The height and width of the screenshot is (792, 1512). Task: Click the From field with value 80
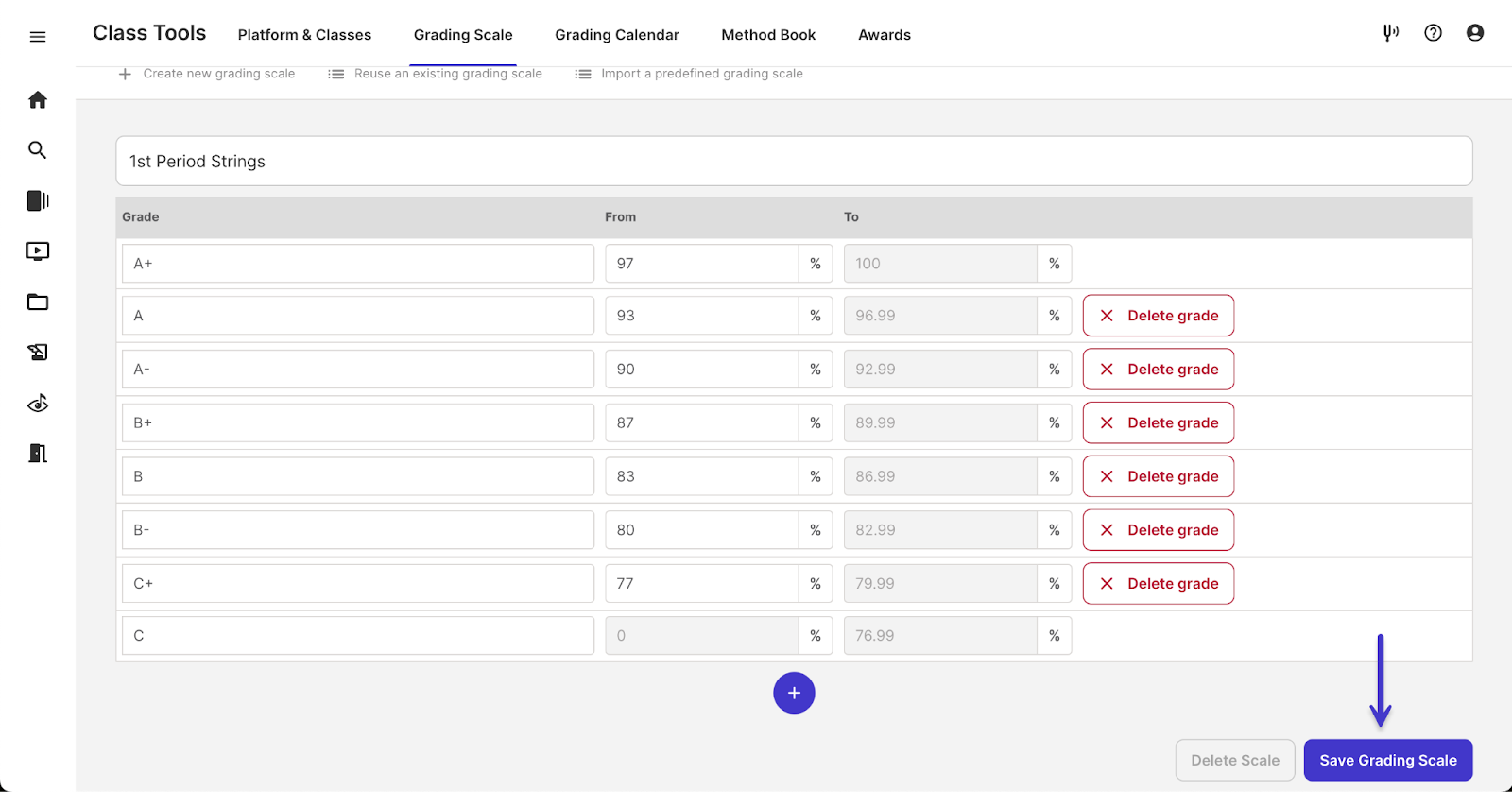(x=702, y=530)
